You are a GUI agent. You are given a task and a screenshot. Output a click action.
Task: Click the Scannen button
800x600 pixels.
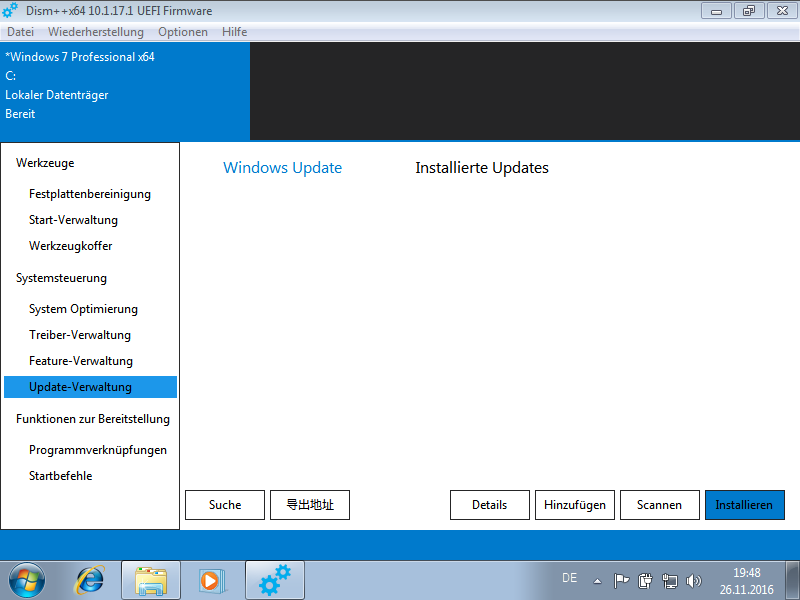pos(660,505)
